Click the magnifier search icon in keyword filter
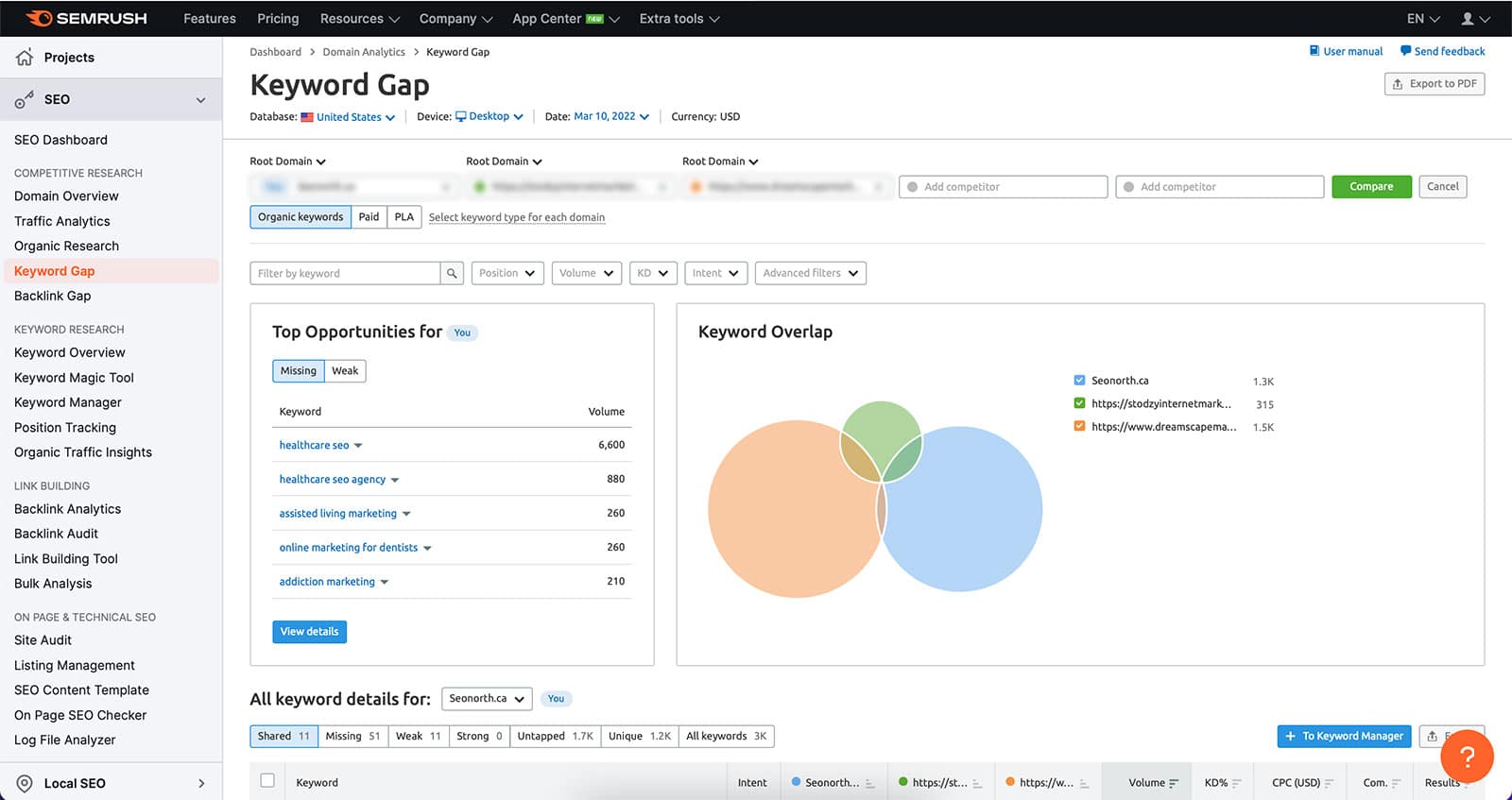 coord(452,273)
